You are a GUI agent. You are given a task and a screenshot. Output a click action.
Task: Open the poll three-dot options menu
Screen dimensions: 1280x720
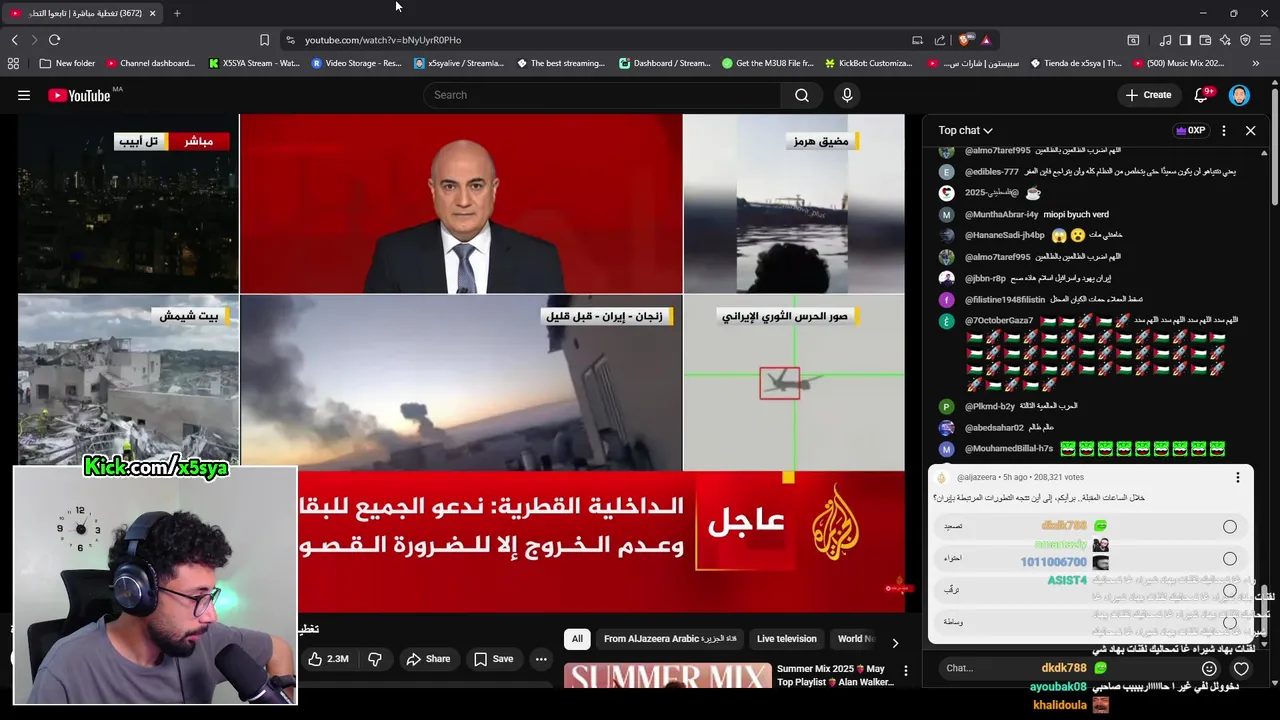(1237, 478)
